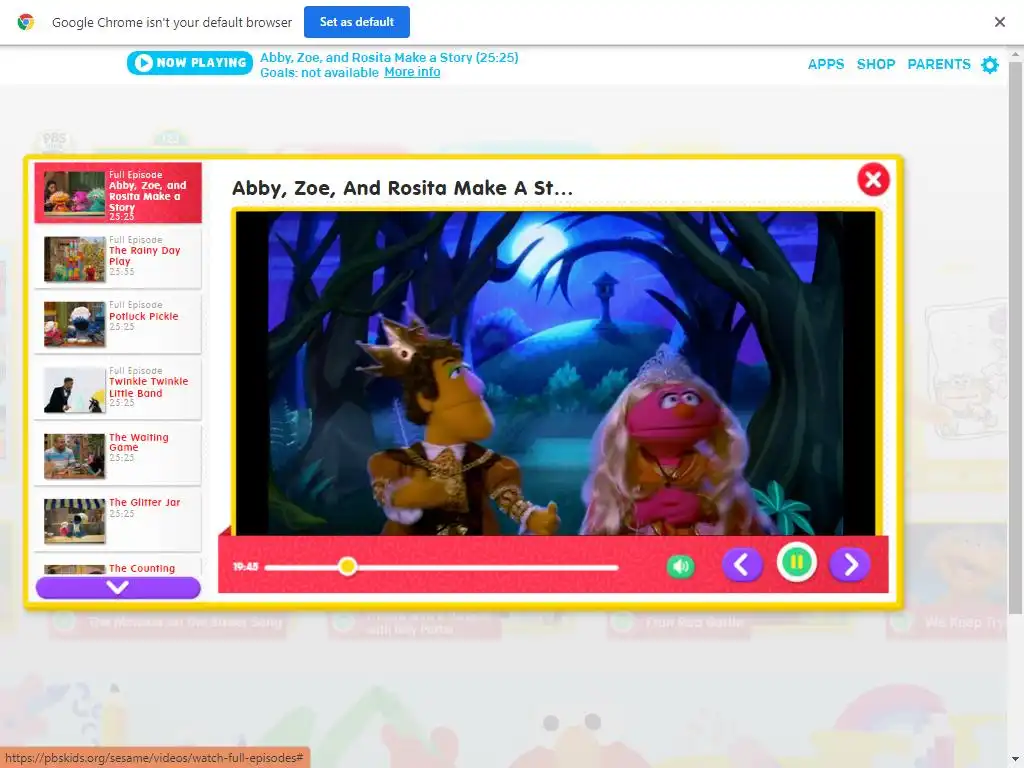The width and height of the screenshot is (1024, 768).
Task: Click Set as default button
Action: point(357,22)
